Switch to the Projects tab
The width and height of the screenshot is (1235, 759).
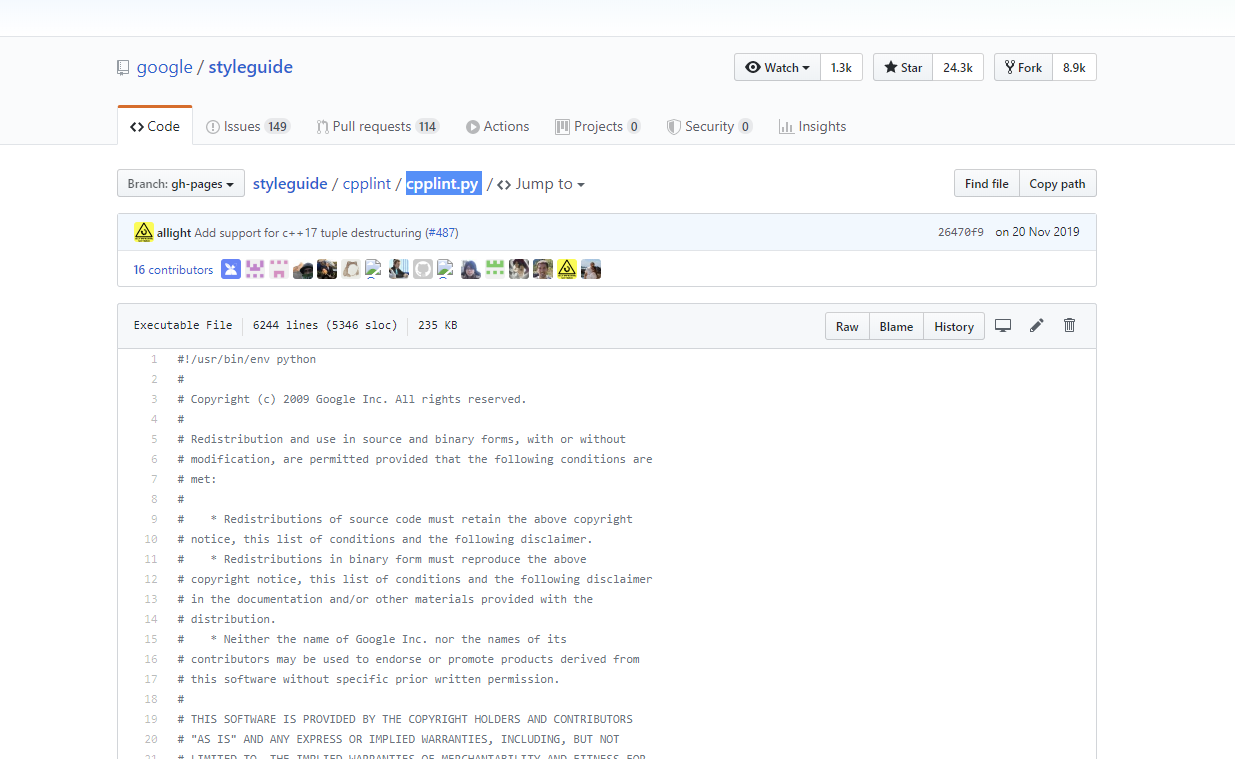click(x=598, y=126)
